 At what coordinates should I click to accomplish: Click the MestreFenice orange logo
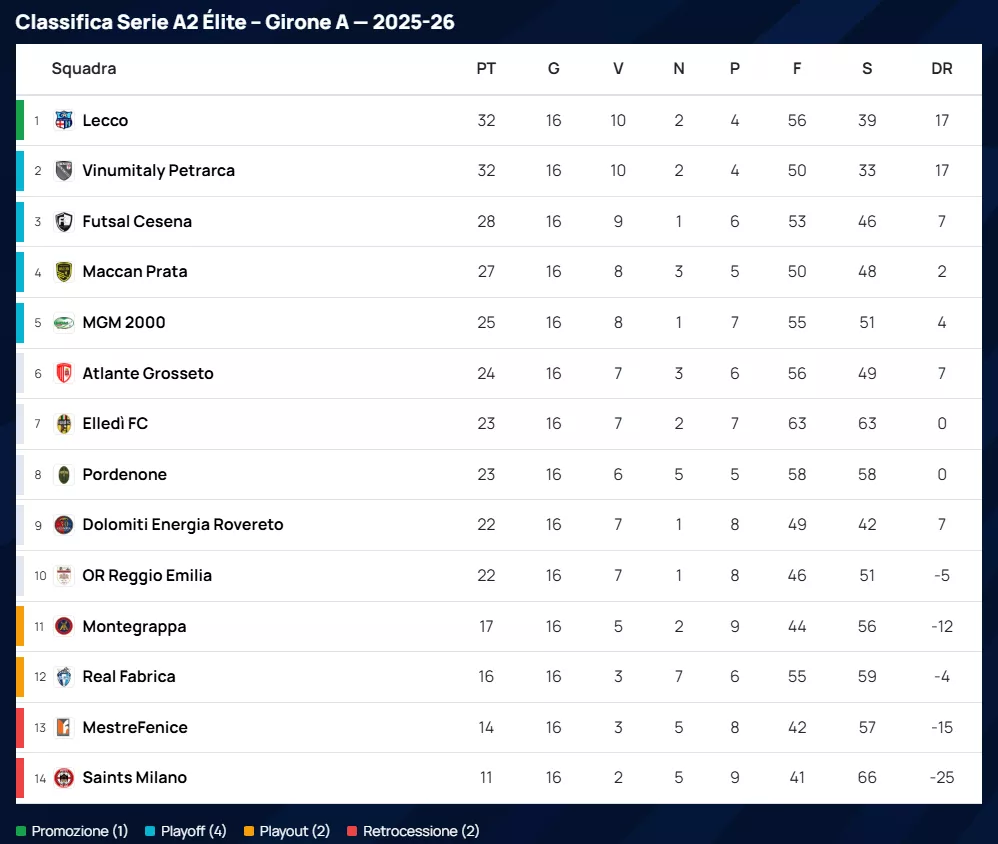click(64, 727)
